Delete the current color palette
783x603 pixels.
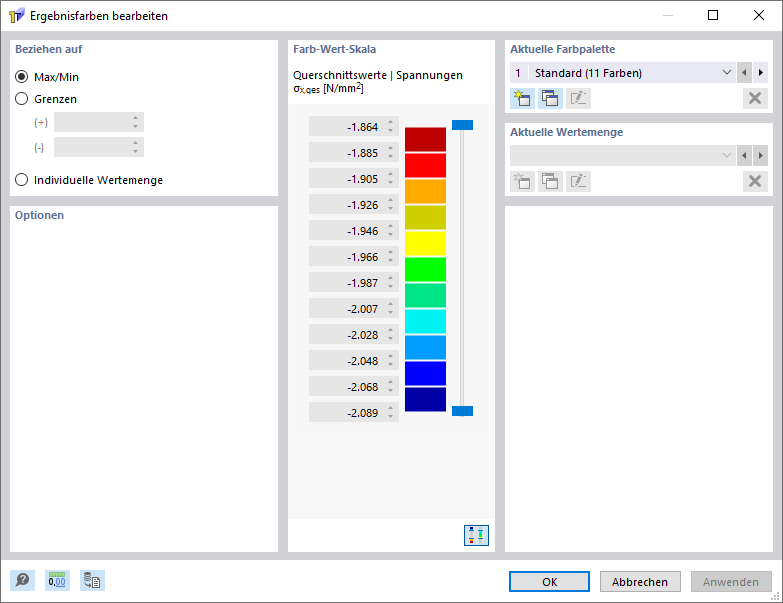pos(755,98)
